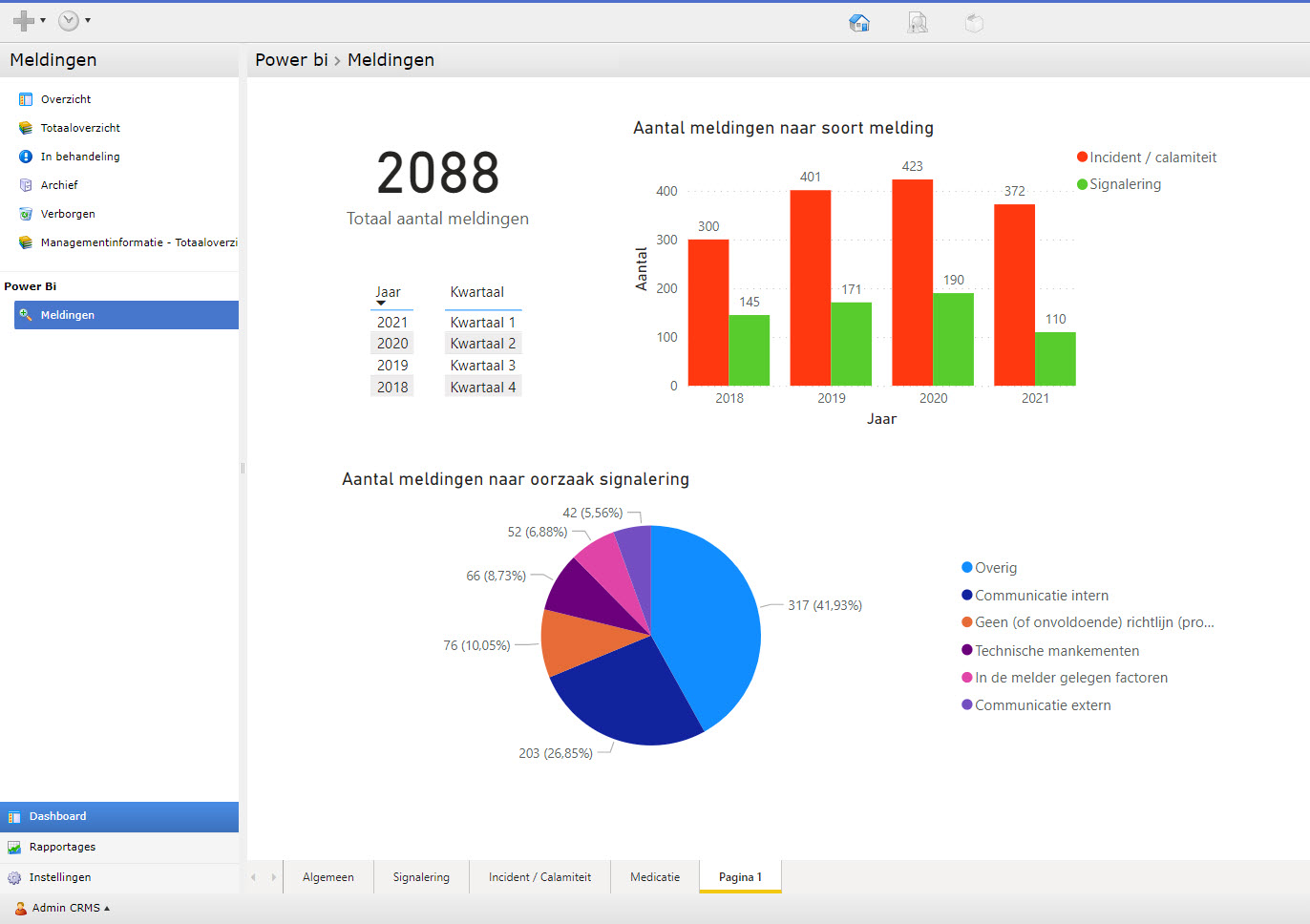Select Kwartaal 2 in slicer
This screenshot has height=924, width=1310.
point(483,344)
